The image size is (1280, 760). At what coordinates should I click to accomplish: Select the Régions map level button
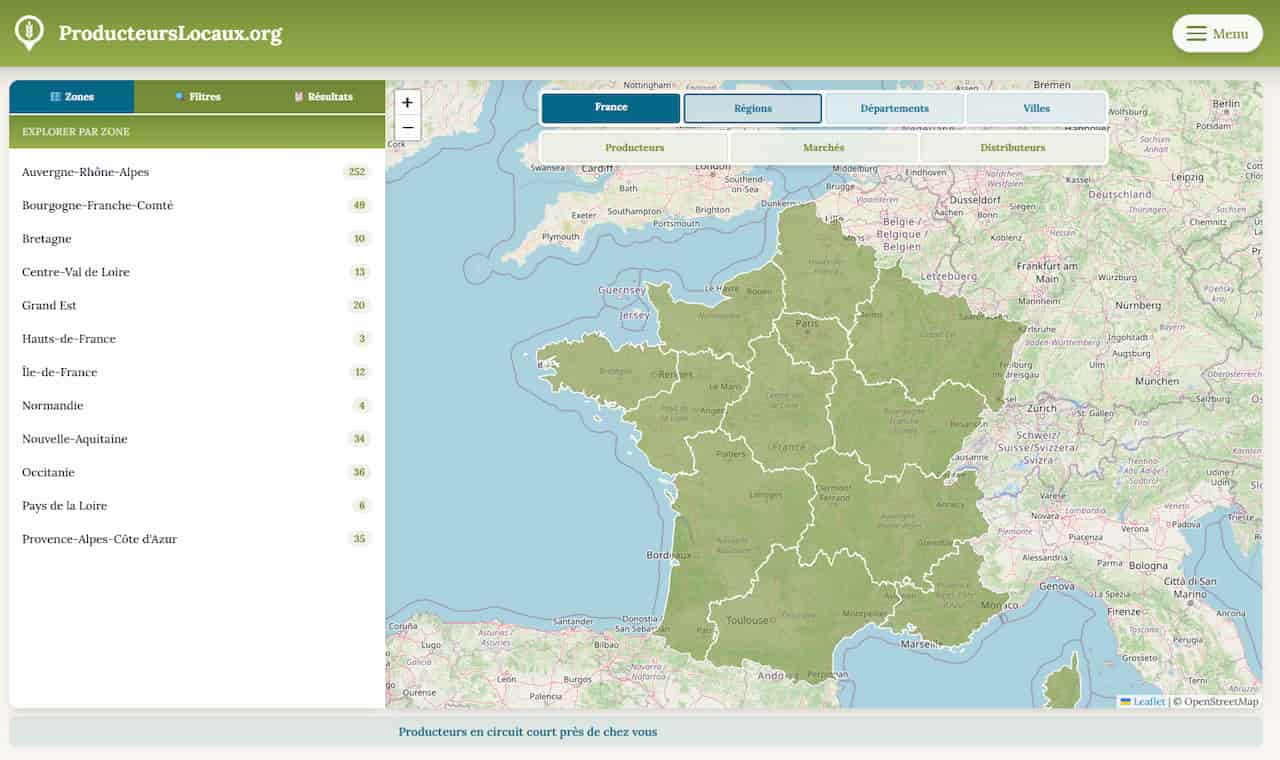point(753,108)
